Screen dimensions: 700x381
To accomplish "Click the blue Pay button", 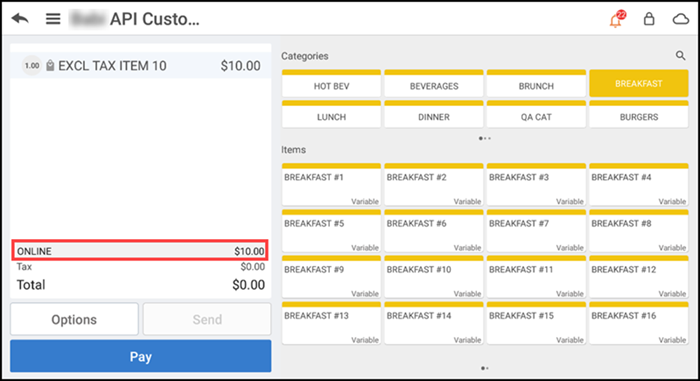I will (x=141, y=356).
